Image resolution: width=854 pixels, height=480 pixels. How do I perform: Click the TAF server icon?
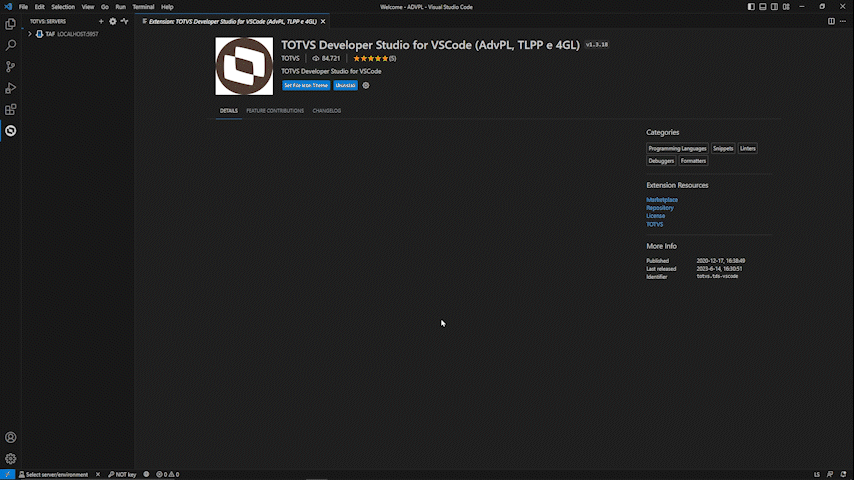(x=39, y=34)
